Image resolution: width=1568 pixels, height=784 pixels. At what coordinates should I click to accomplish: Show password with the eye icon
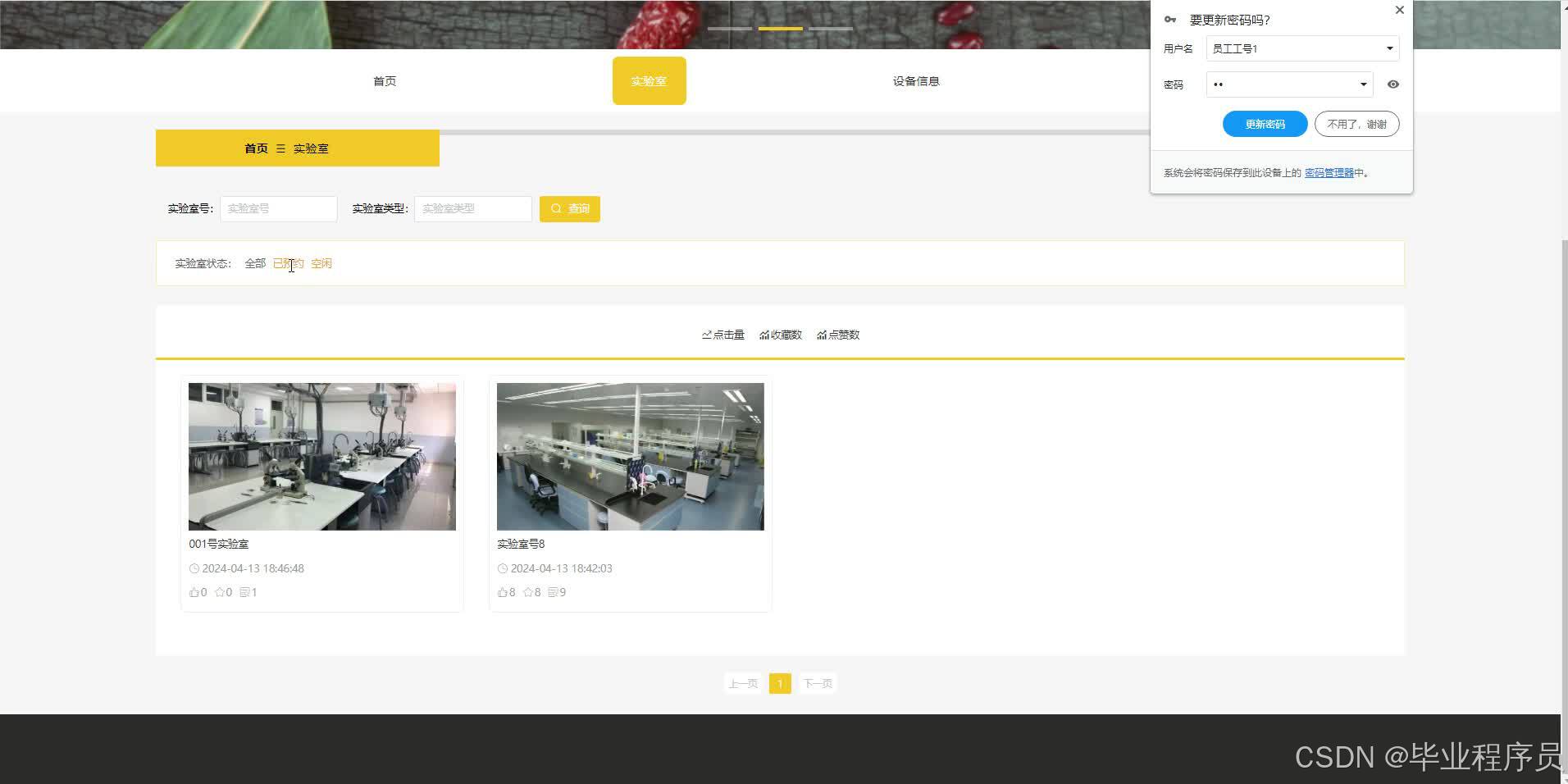pos(1393,84)
